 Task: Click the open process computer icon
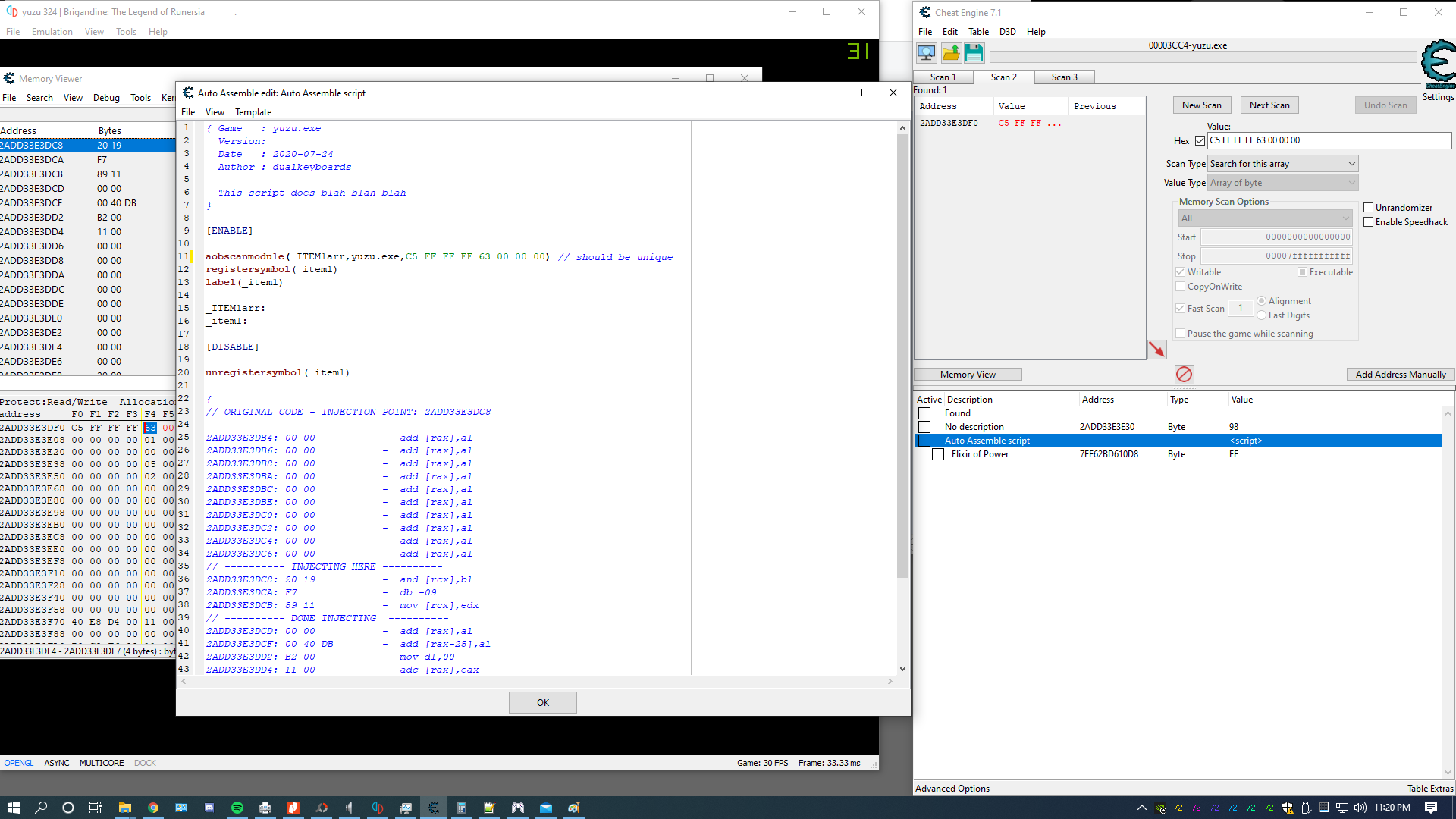(x=926, y=53)
